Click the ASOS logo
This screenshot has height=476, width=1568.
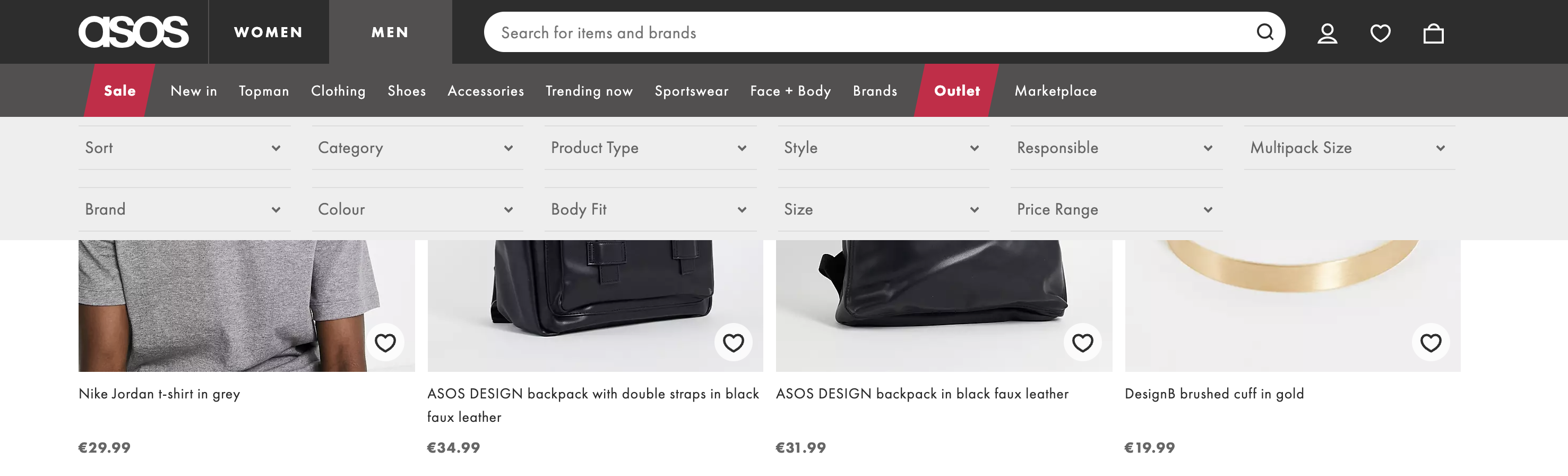[133, 32]
